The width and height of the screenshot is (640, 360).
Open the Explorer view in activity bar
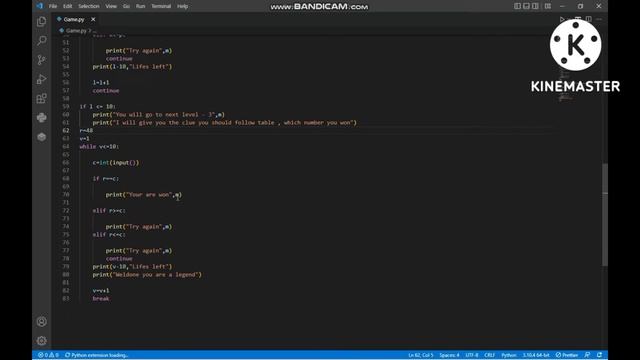pos(42,21)
